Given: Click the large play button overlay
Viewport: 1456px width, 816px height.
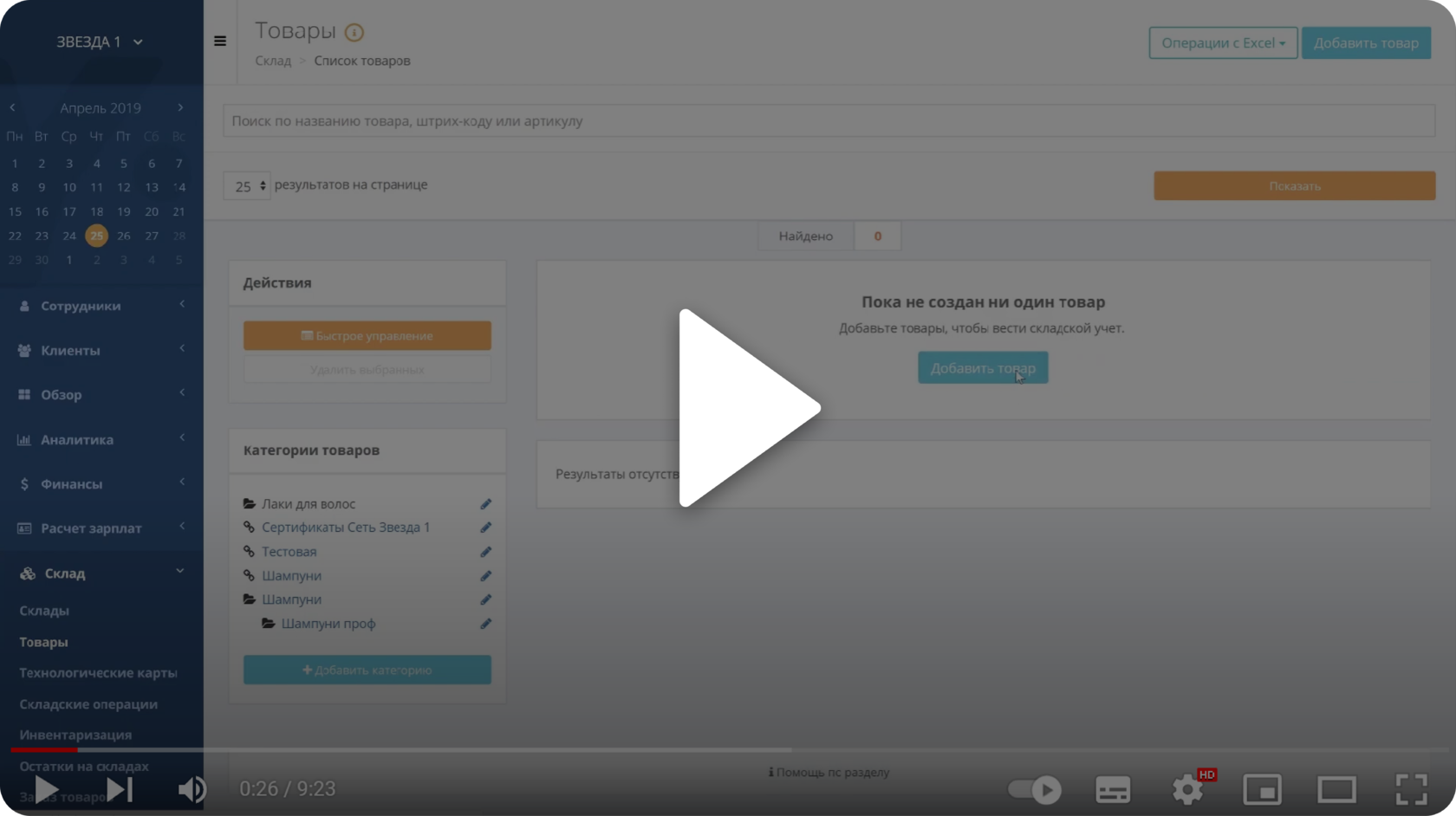Looking at the screenshot, I should (749, 408).
